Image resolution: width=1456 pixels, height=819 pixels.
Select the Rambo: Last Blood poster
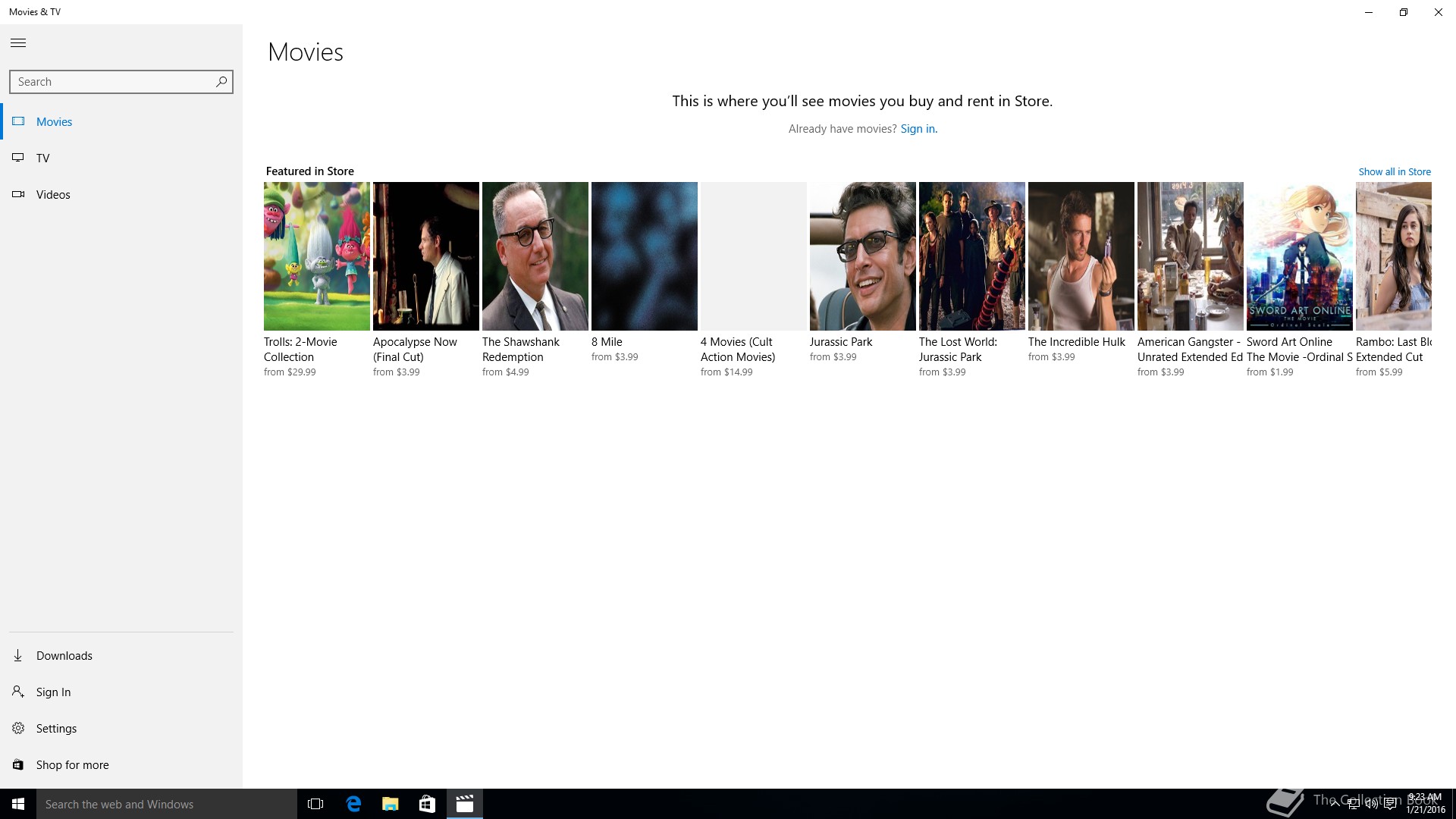coord(1394,256)
